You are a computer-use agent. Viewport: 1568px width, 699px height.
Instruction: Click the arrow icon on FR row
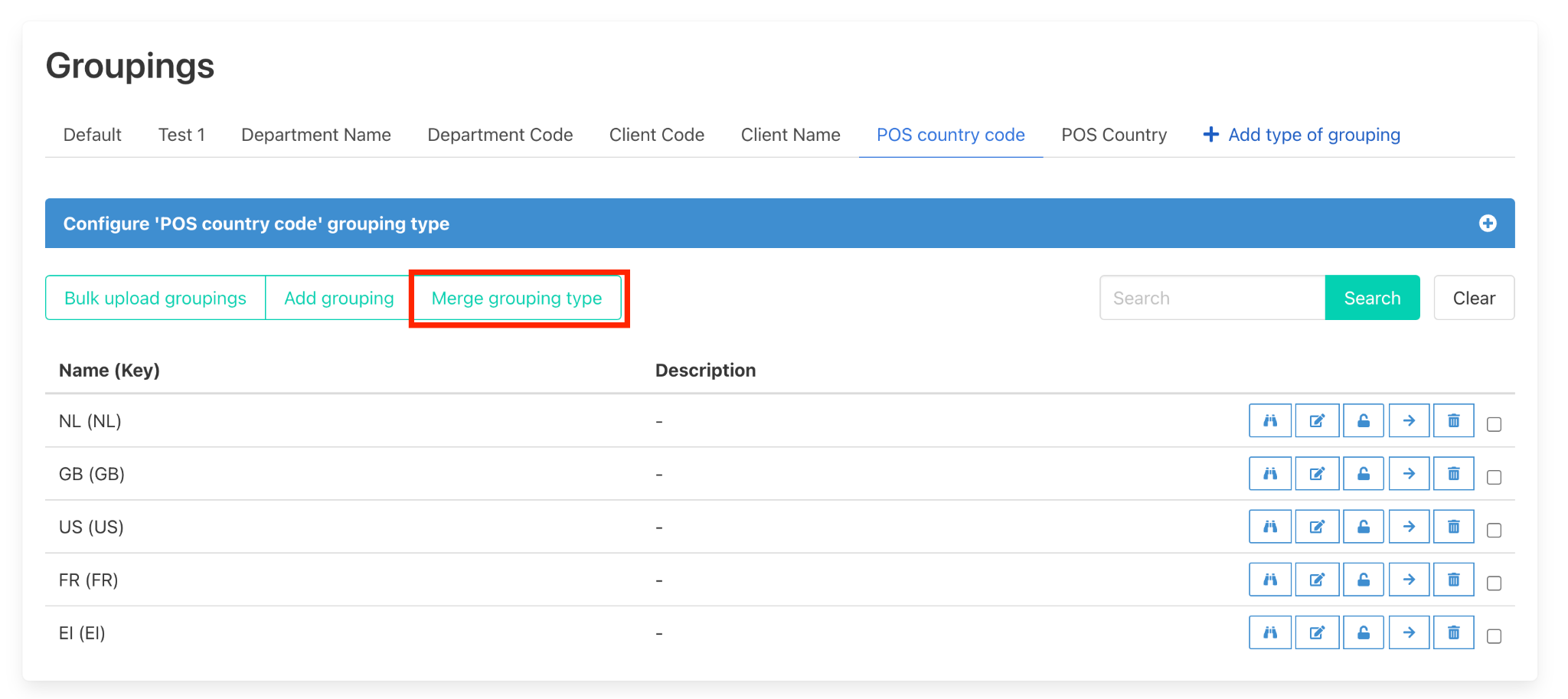pyautogui.click(x=1409, y=580)
